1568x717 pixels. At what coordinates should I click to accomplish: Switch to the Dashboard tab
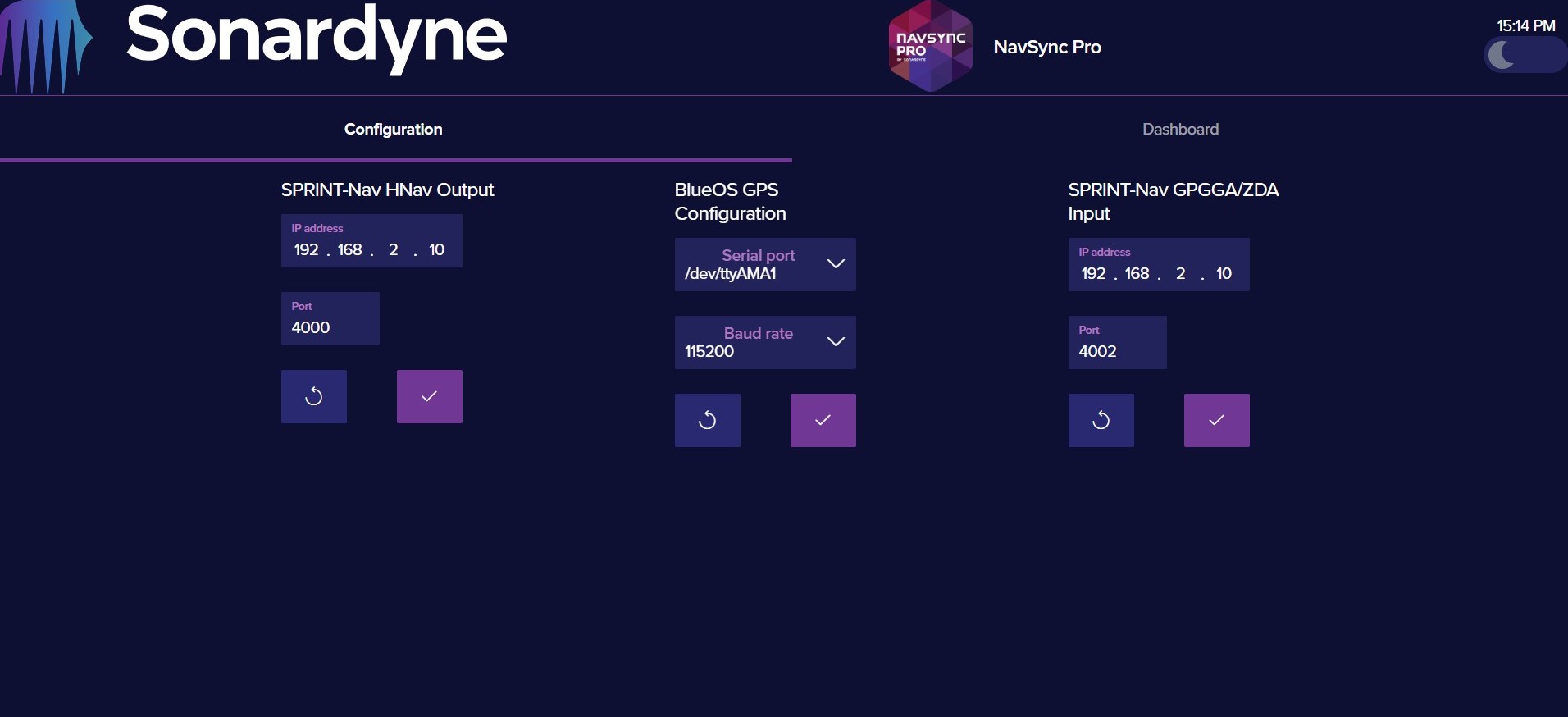pos(1180,129)
